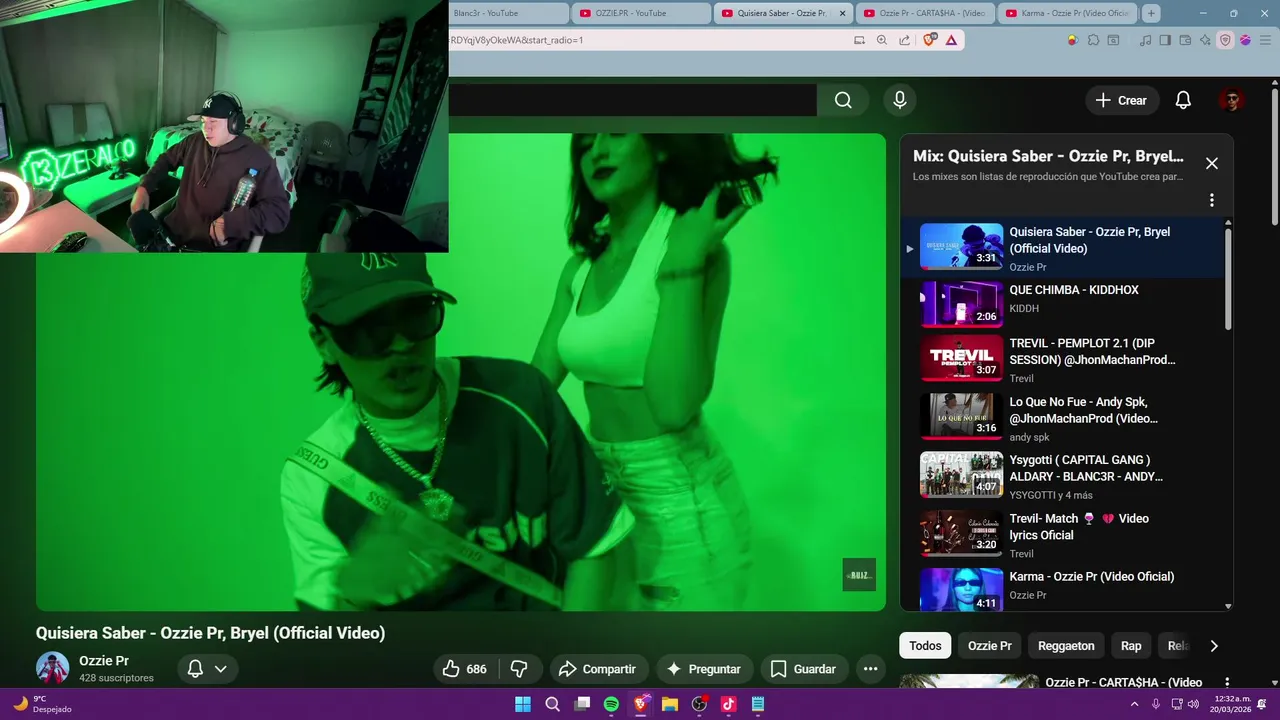The height and width of the screenshot is (720, 1280).
Task: Open the Windows Start menu
Action: pos(523,704)
